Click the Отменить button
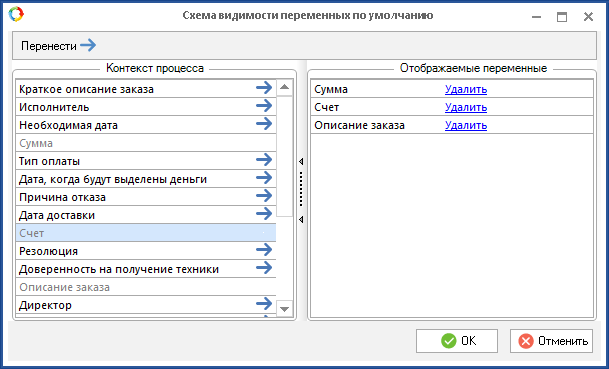 [x=552, y=341]
